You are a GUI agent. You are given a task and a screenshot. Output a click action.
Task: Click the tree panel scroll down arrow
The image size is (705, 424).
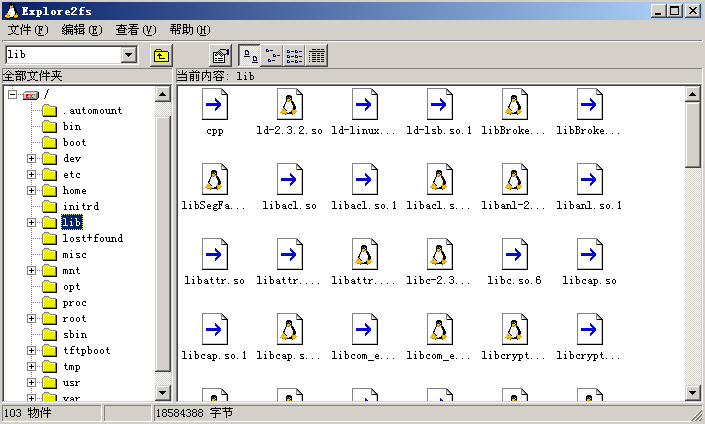click(162, 393)
